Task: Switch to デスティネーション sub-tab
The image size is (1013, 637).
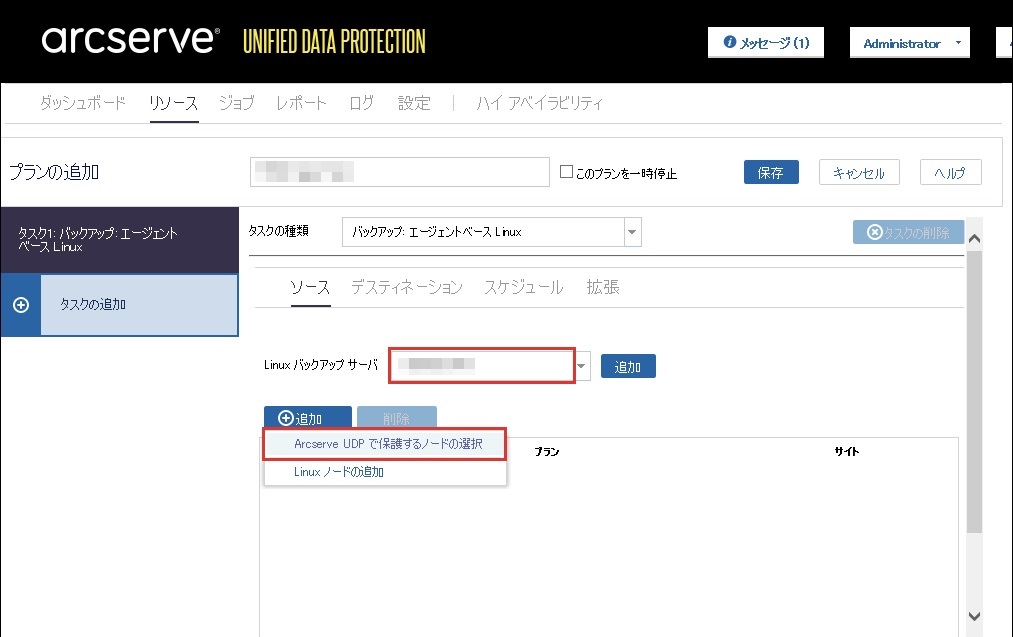Action: (x=407, y=287)
